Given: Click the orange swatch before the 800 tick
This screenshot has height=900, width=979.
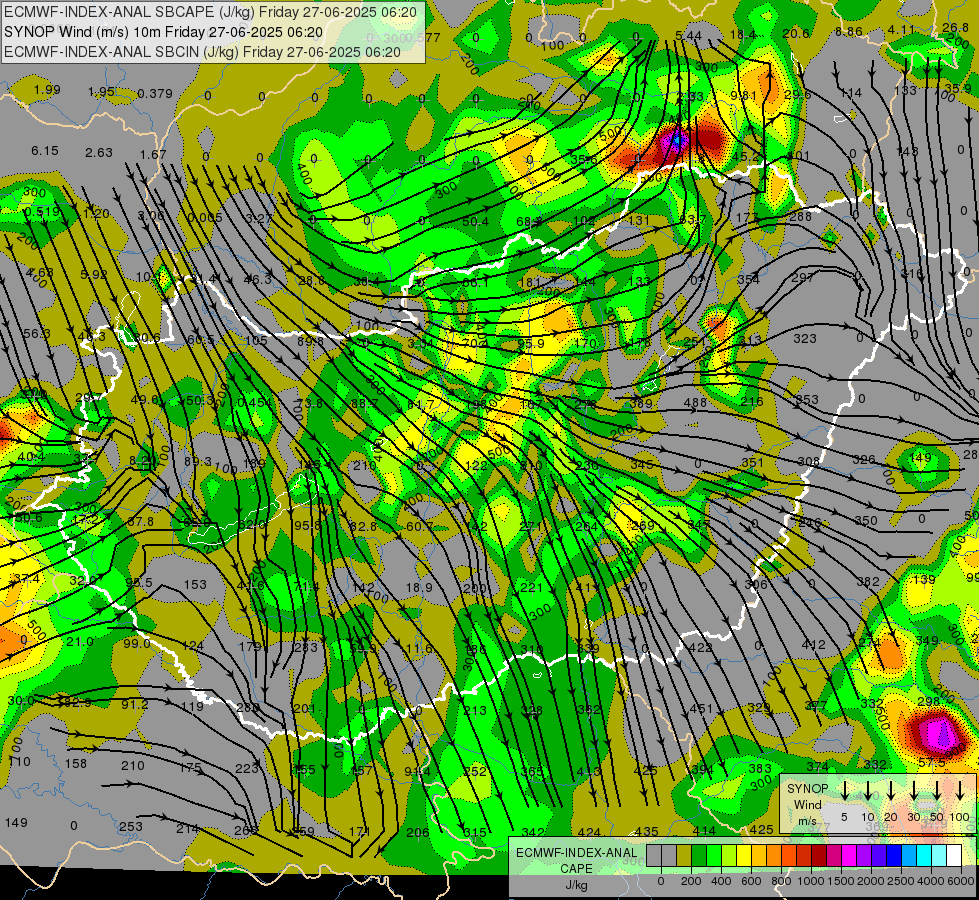Looking at the screenshot, I should 774,855.
